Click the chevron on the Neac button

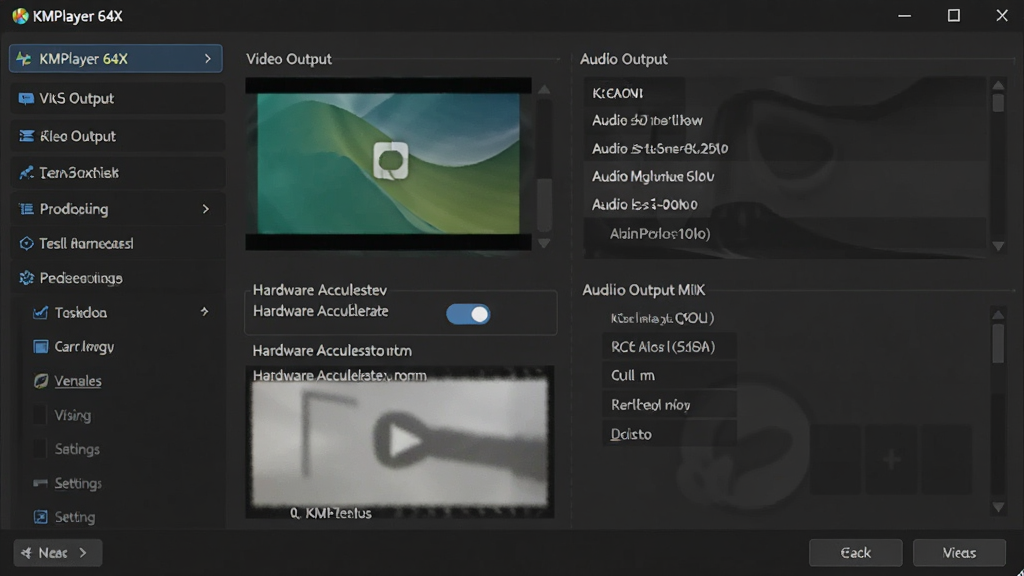(x=83, y=553)
